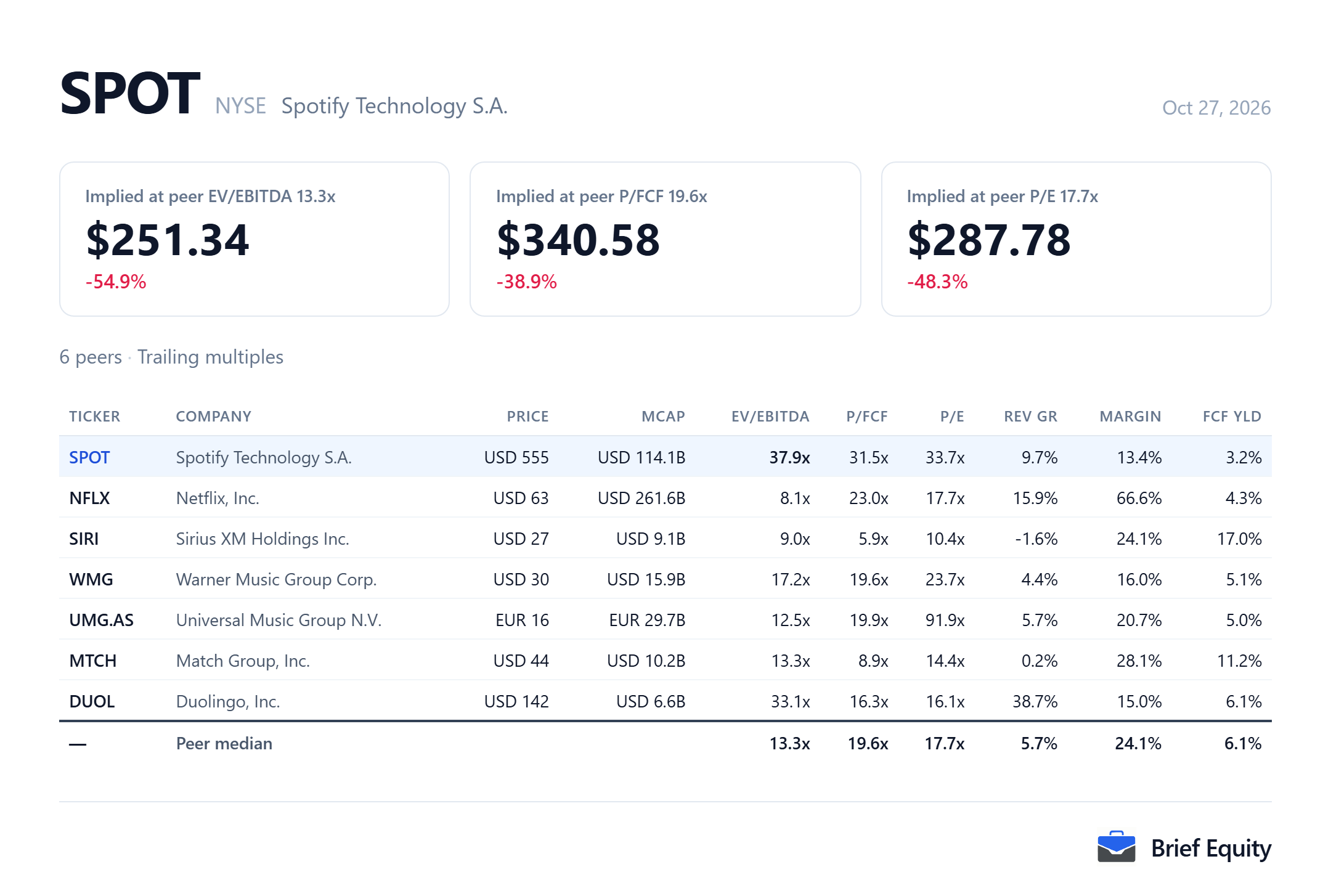The height and width of the screenshot is (896, 1331).
Task: Click Warner Music Group Corp. company name
Action: 277,579
